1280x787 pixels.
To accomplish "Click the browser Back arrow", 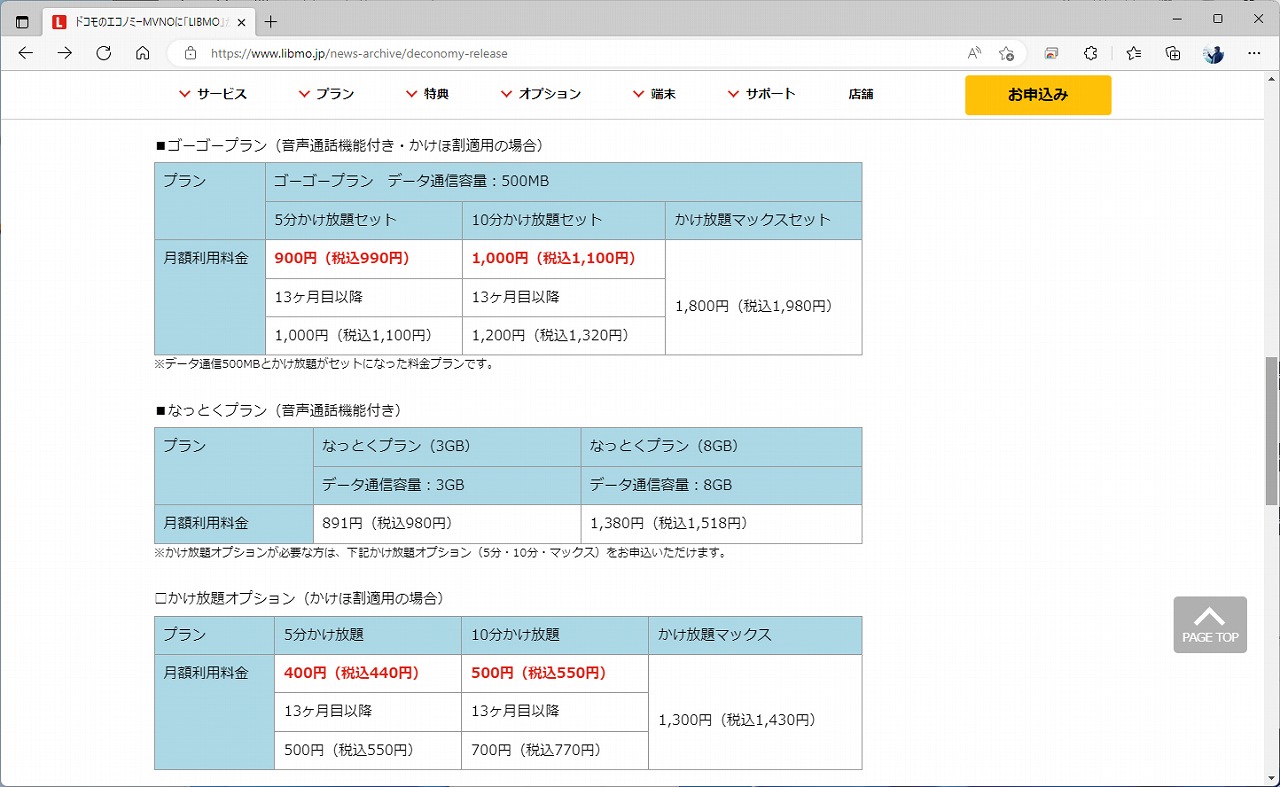I will pyautogui.click(x=26, y=53).
